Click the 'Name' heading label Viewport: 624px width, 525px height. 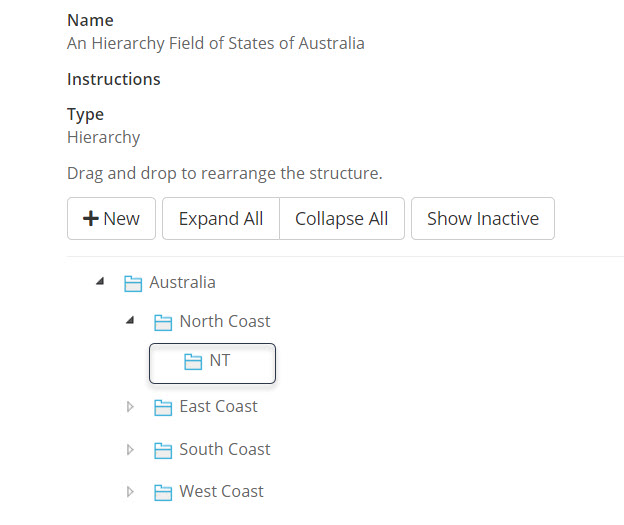90,20
